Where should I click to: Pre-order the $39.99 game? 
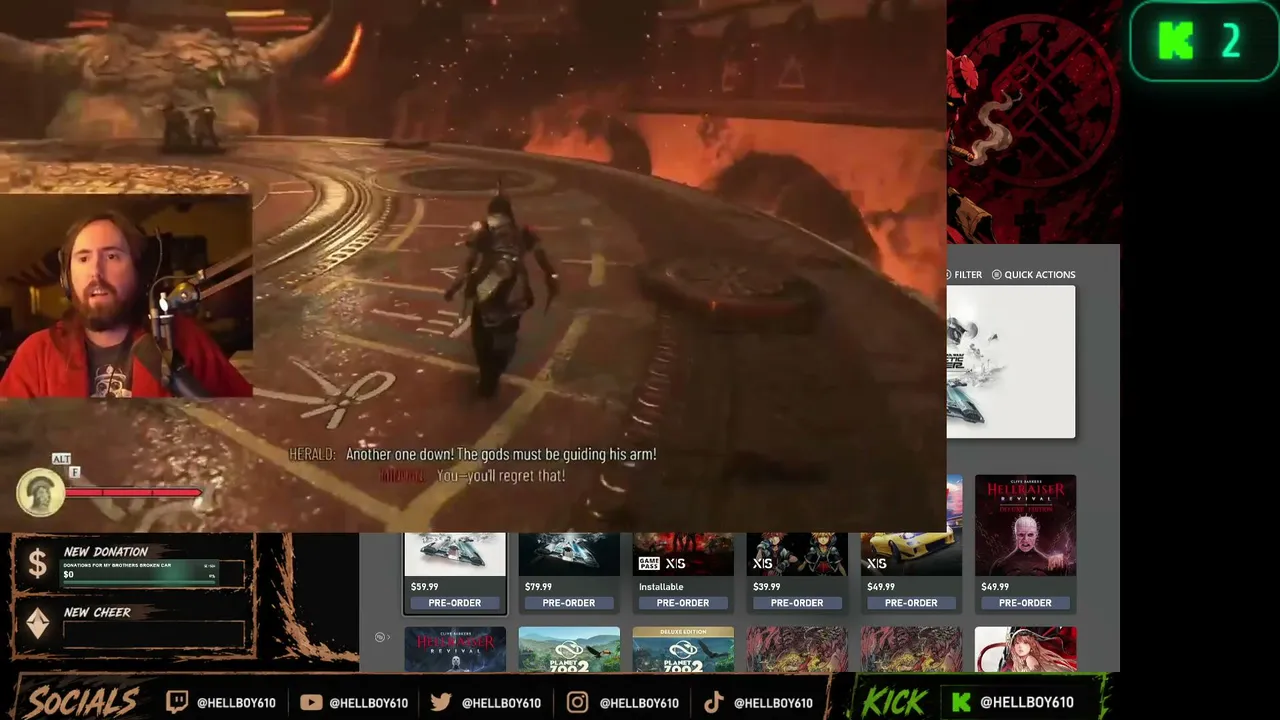point(797,603)
